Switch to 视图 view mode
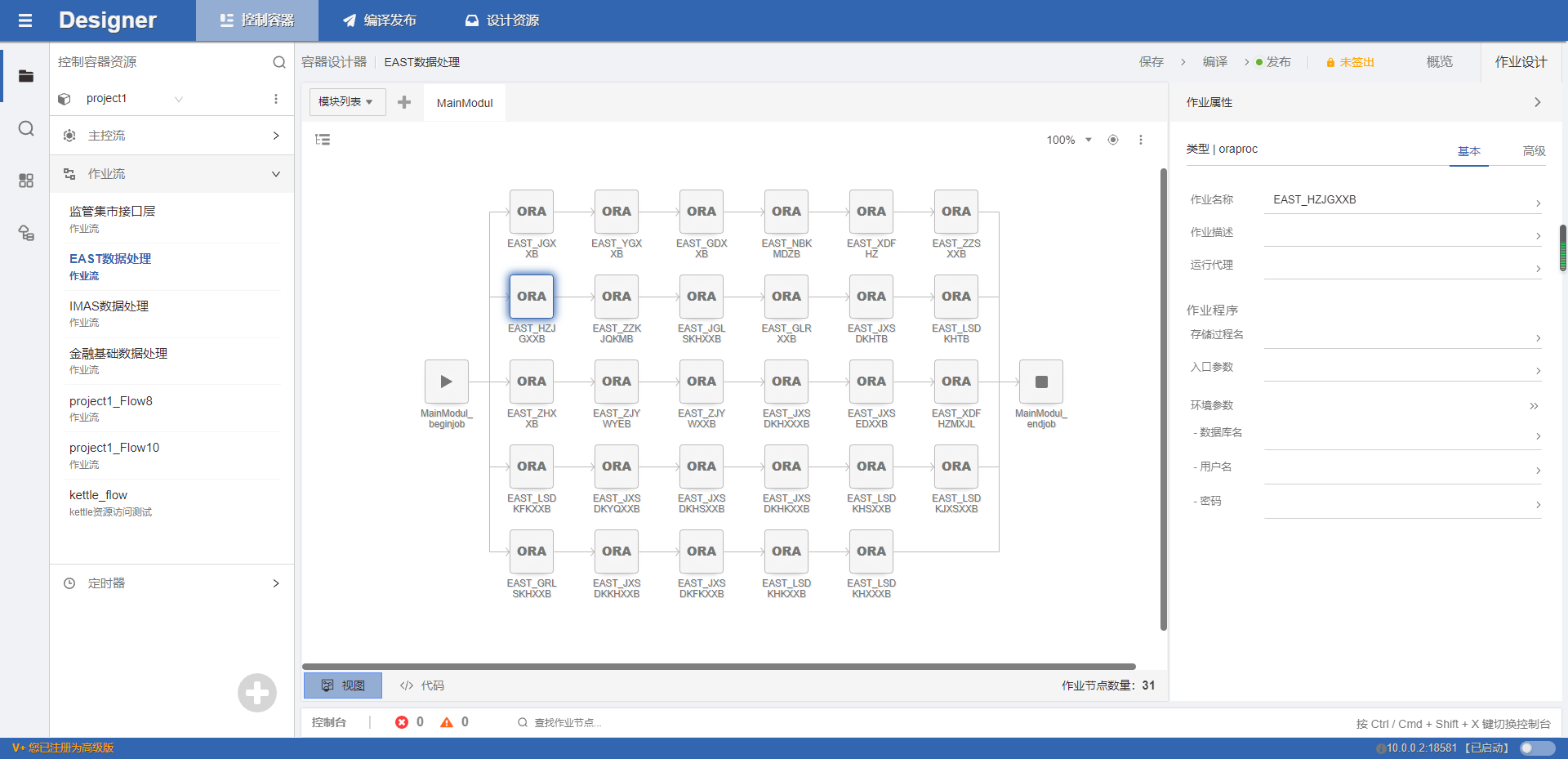This screenshot has height=759, width=1568. tap(343, 685)
